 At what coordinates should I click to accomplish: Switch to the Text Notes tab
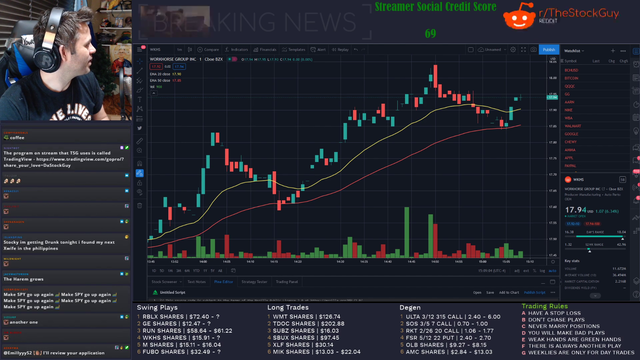[196, 282]
